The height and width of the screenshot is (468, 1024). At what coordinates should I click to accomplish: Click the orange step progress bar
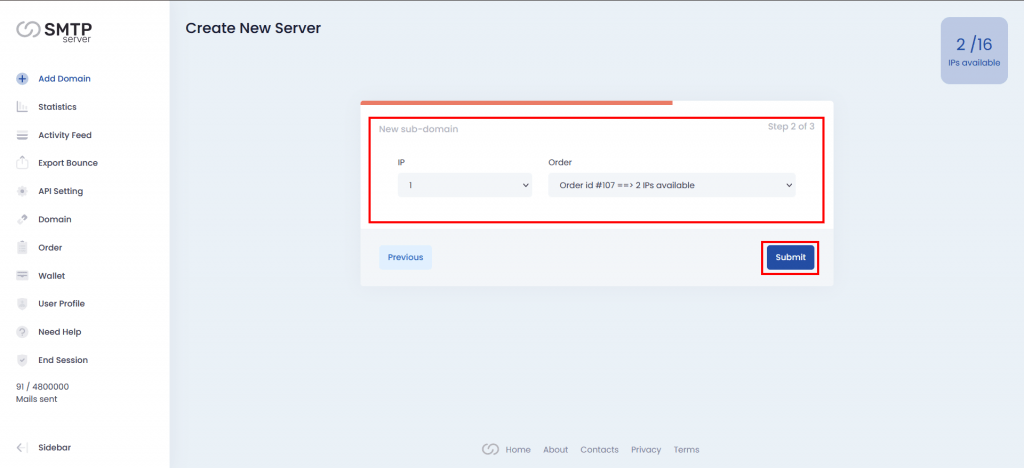tap(517, 102)
